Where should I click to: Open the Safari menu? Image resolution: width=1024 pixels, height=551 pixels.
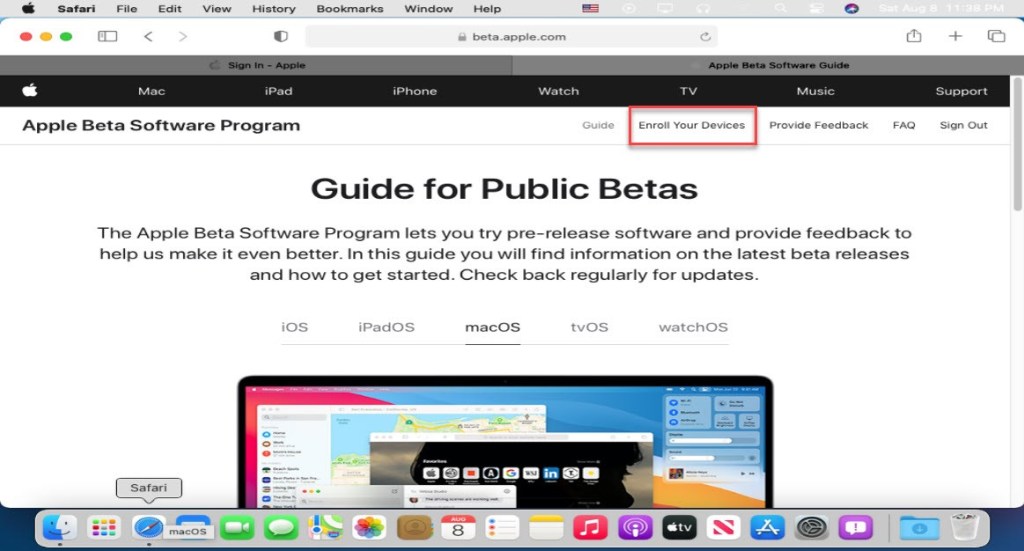click(76, 8)
